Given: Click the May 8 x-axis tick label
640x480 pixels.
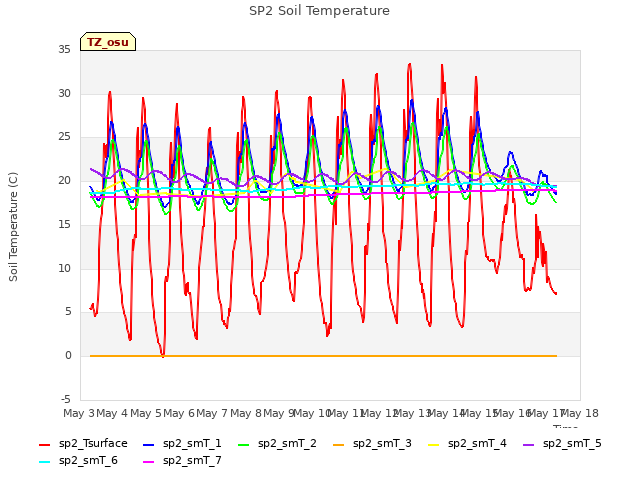Looking at the screenshot, I should pos(245,413).
